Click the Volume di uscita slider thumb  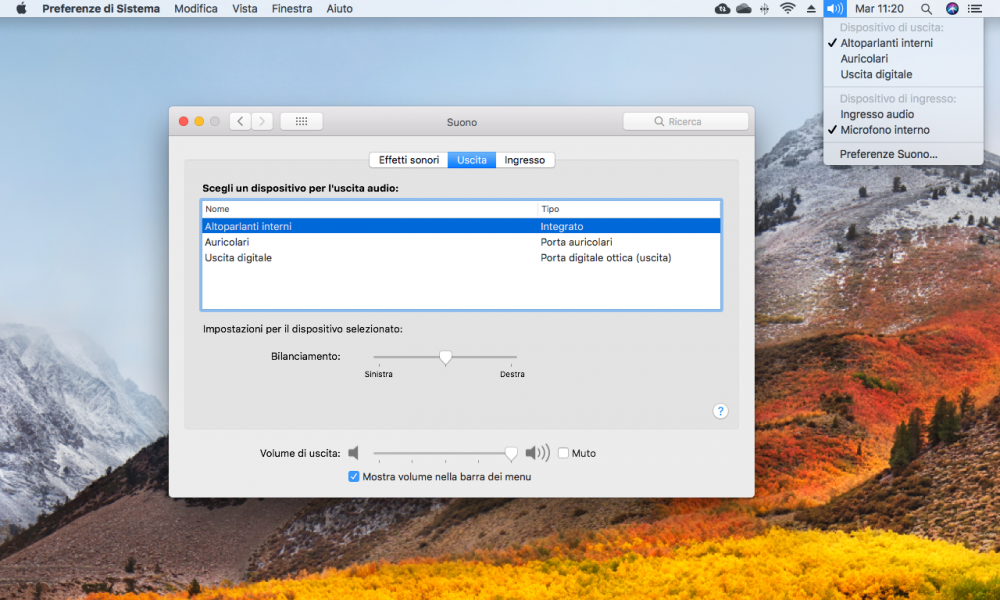tap(511, 453)
